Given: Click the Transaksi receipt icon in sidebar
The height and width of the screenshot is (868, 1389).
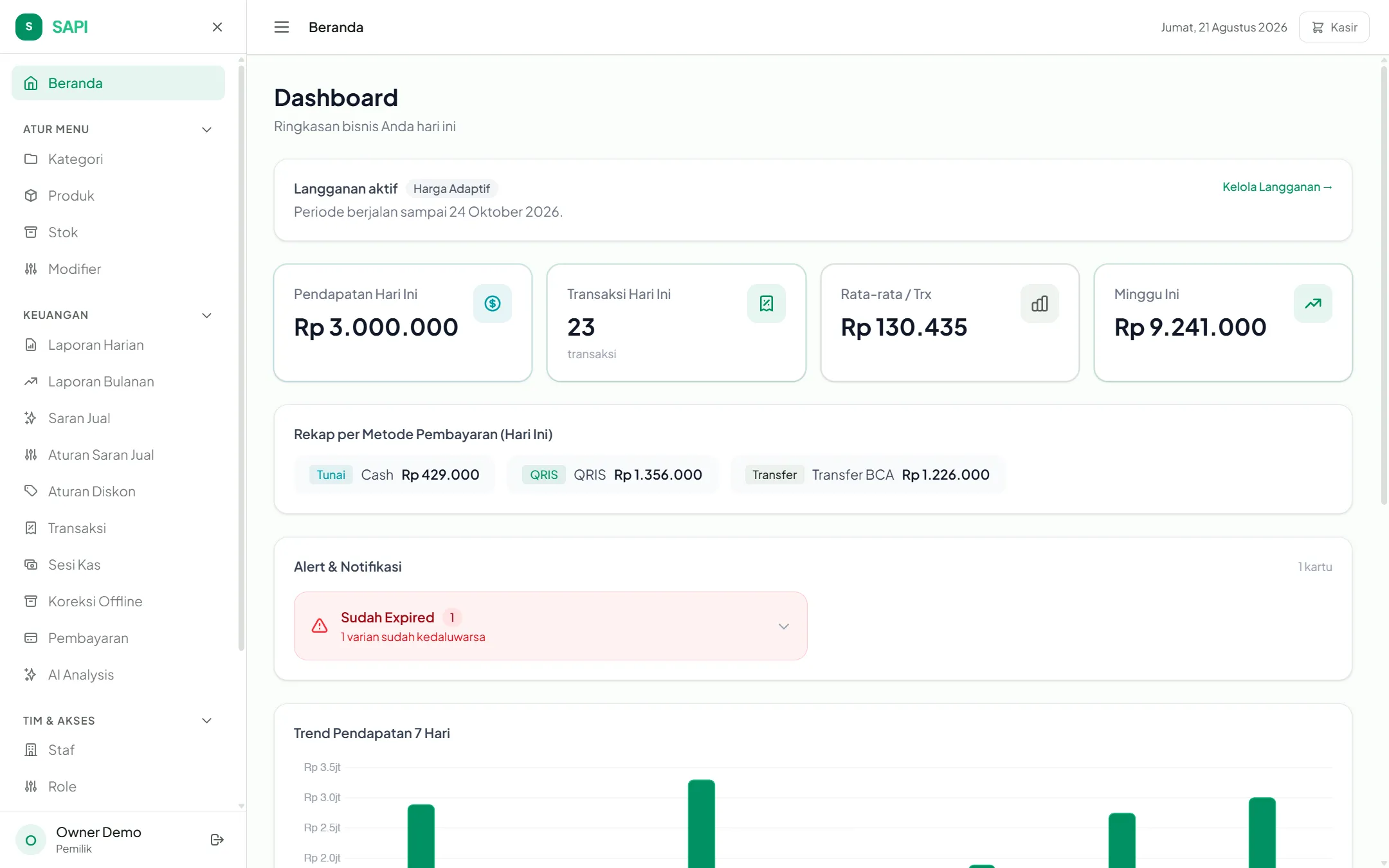Looking at the screenshot, I should [31, 528].
